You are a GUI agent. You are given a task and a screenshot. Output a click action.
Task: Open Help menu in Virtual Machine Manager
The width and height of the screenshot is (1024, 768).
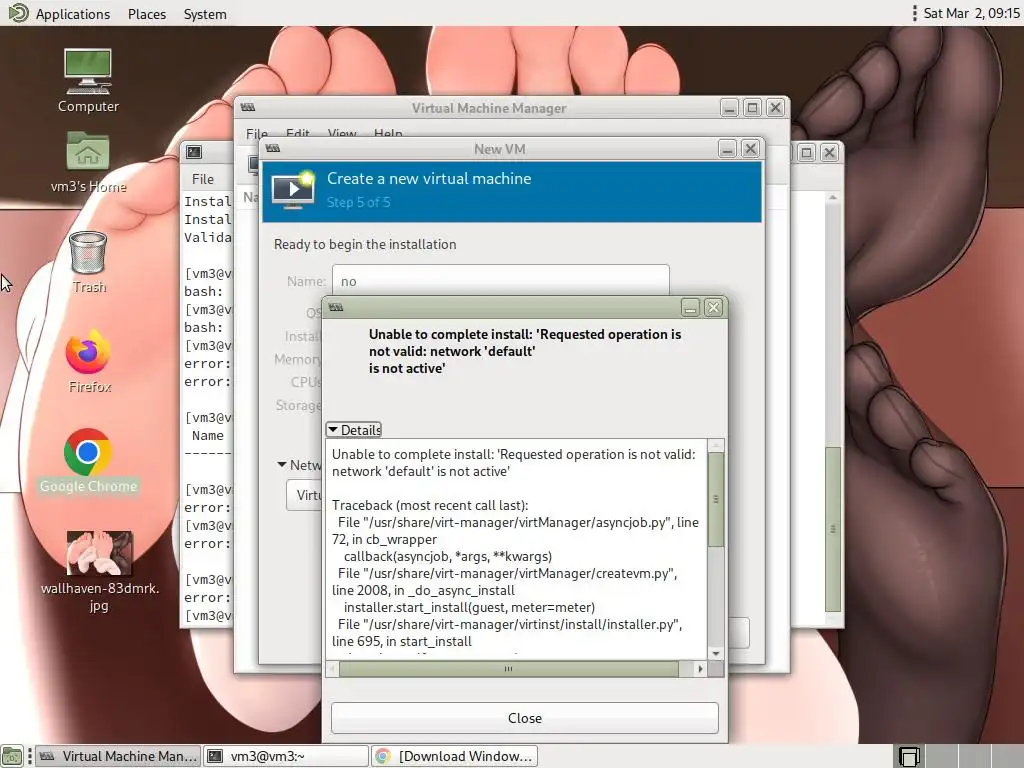388,133
